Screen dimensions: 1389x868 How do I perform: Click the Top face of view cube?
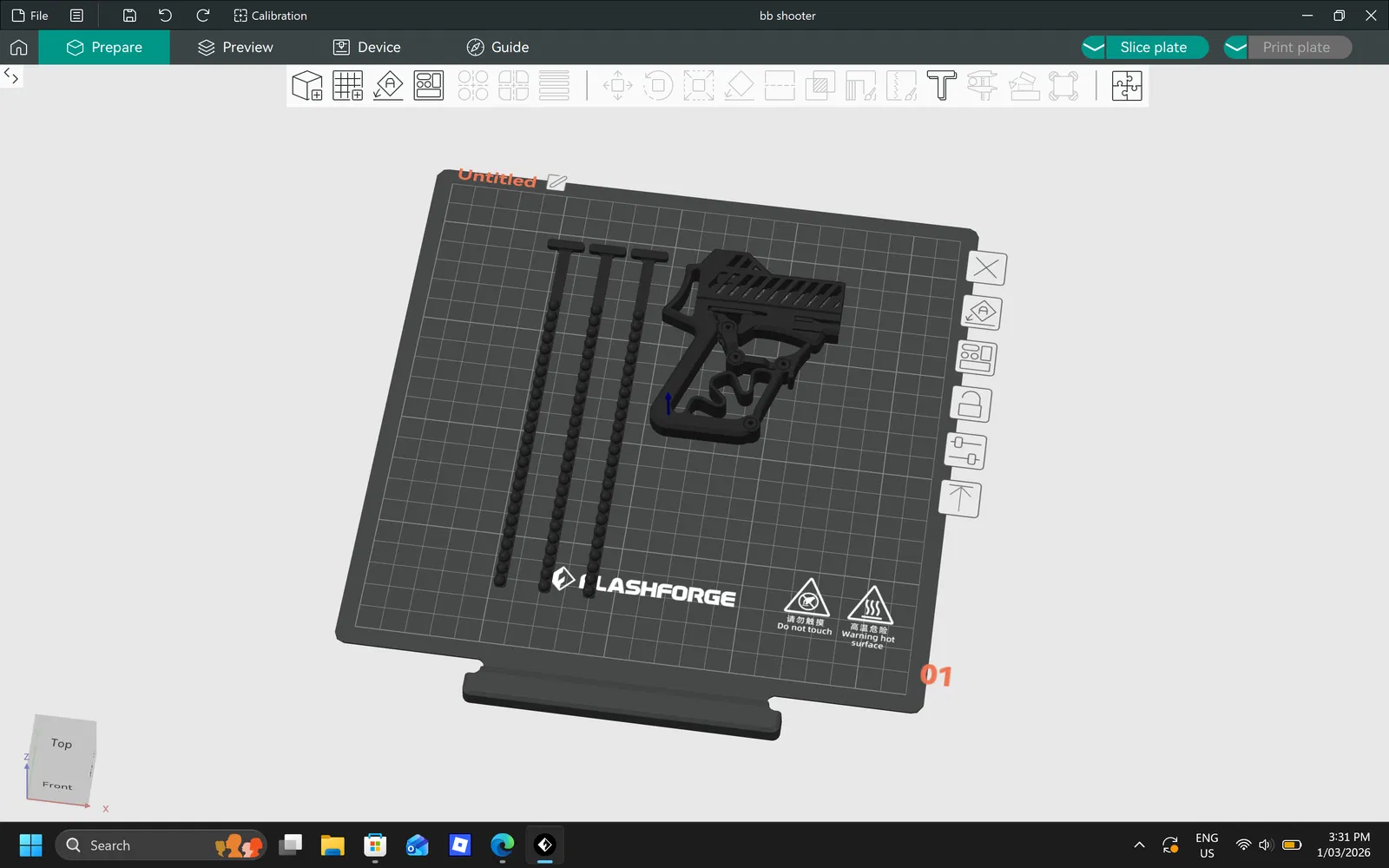pyautogui.click(x=62, y=743)
